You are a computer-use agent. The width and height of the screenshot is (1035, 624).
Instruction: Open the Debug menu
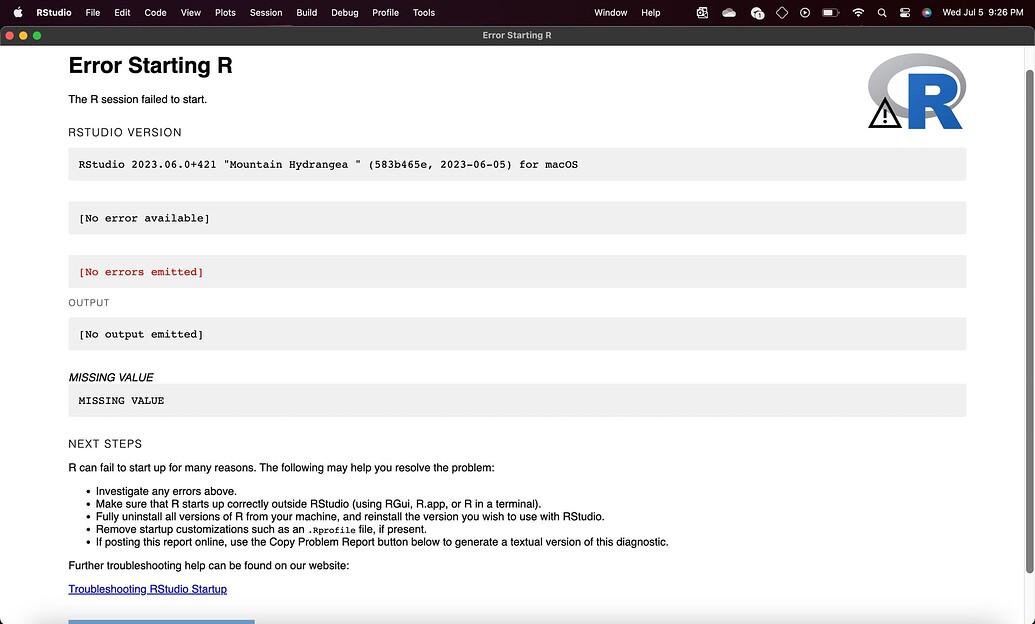[345, 13]
